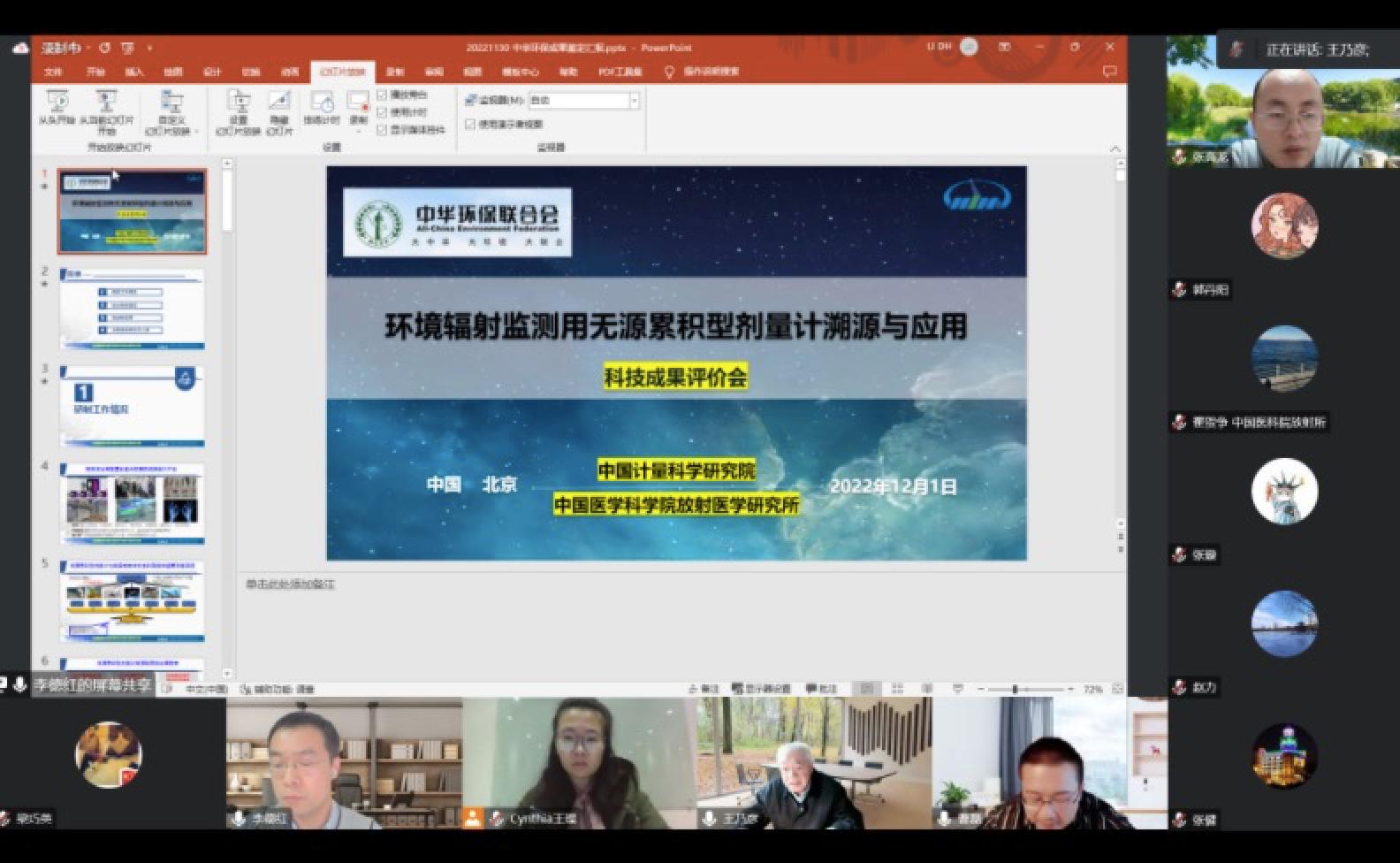The image size is (1400, 863).
Task: Toggle the Play Narrations checkbox
Action: tap(382, 95)
